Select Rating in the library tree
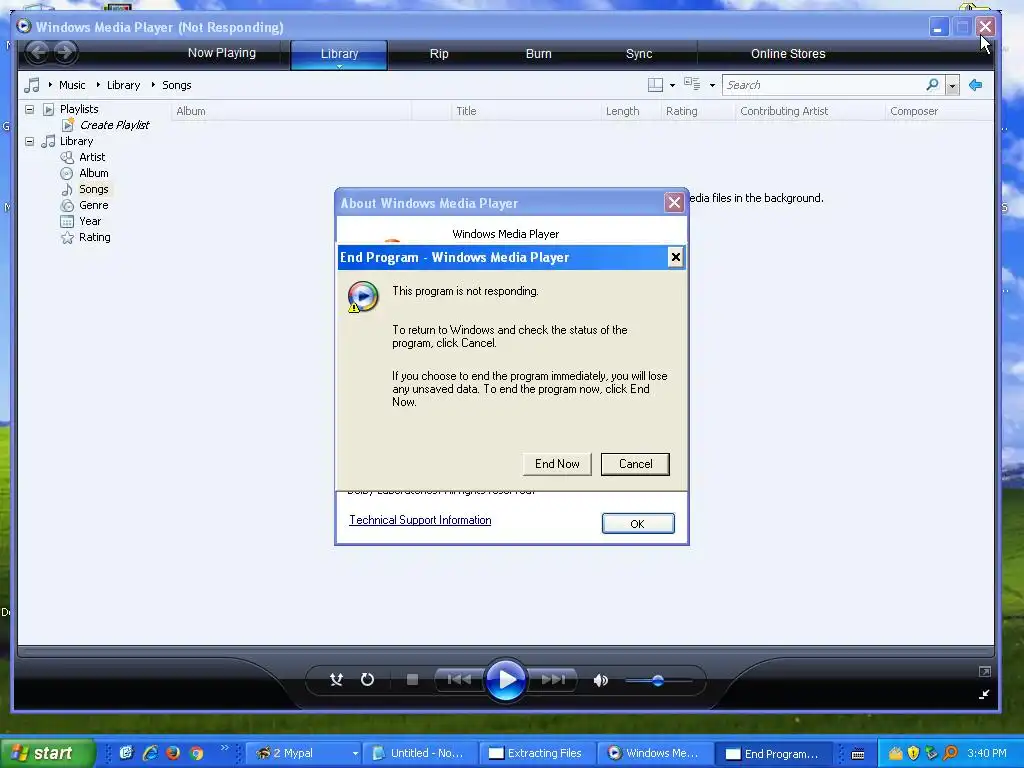 click(95, 237)
